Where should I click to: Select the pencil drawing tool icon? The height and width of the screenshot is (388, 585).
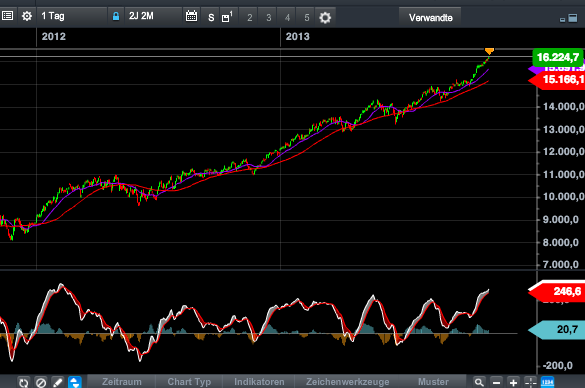point(57,382)
